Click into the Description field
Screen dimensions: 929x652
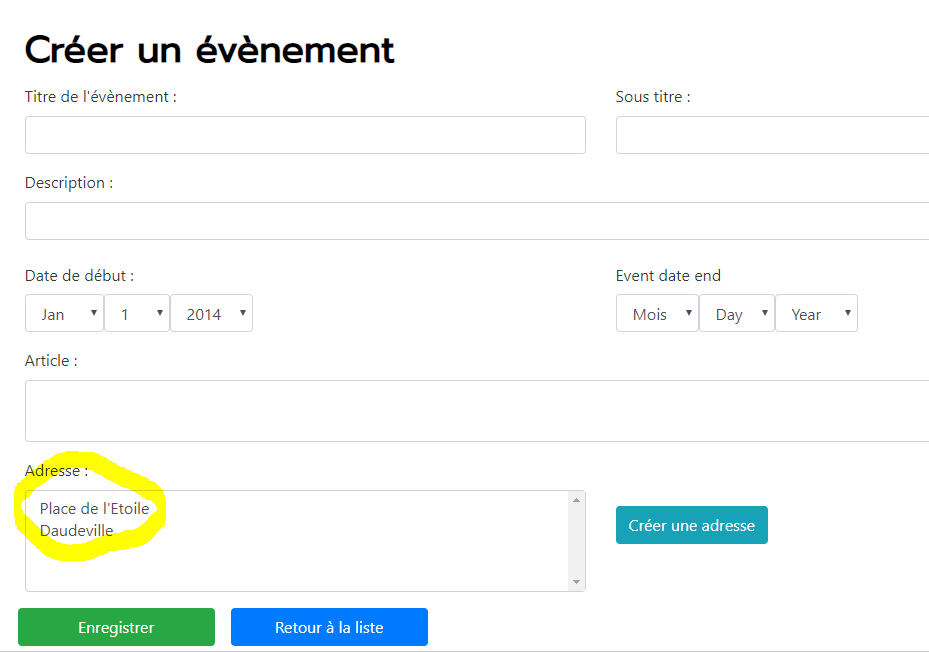[x=477, y=221]
